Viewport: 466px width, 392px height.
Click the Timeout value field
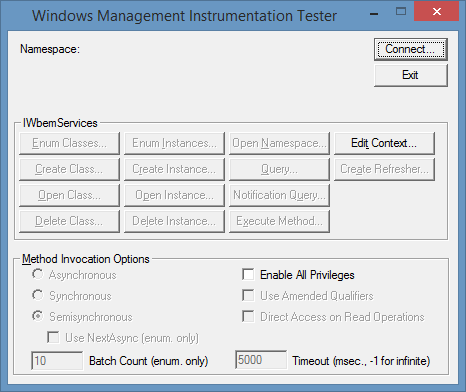(261, 360)
